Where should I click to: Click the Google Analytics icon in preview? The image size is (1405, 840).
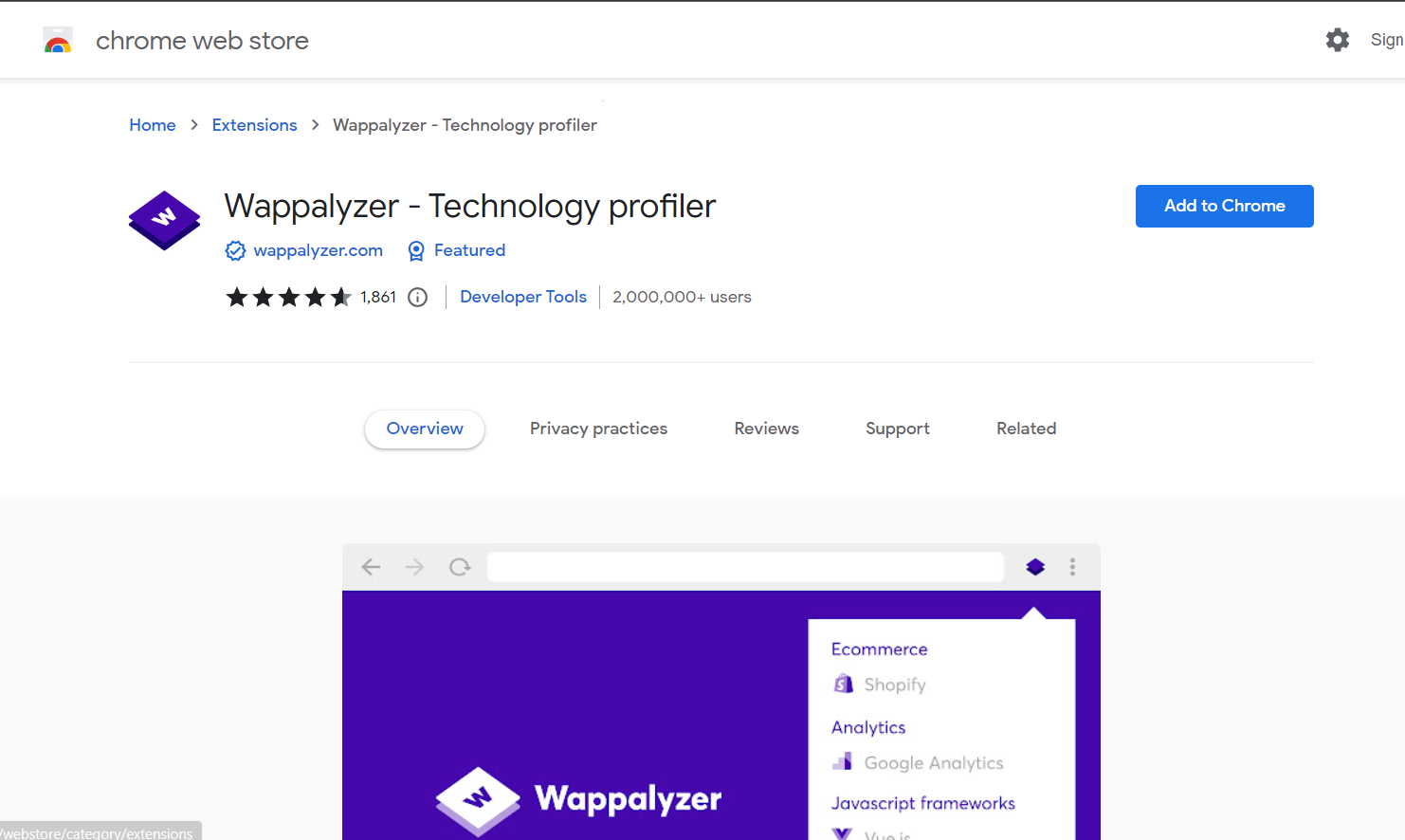tap(842, 761)
